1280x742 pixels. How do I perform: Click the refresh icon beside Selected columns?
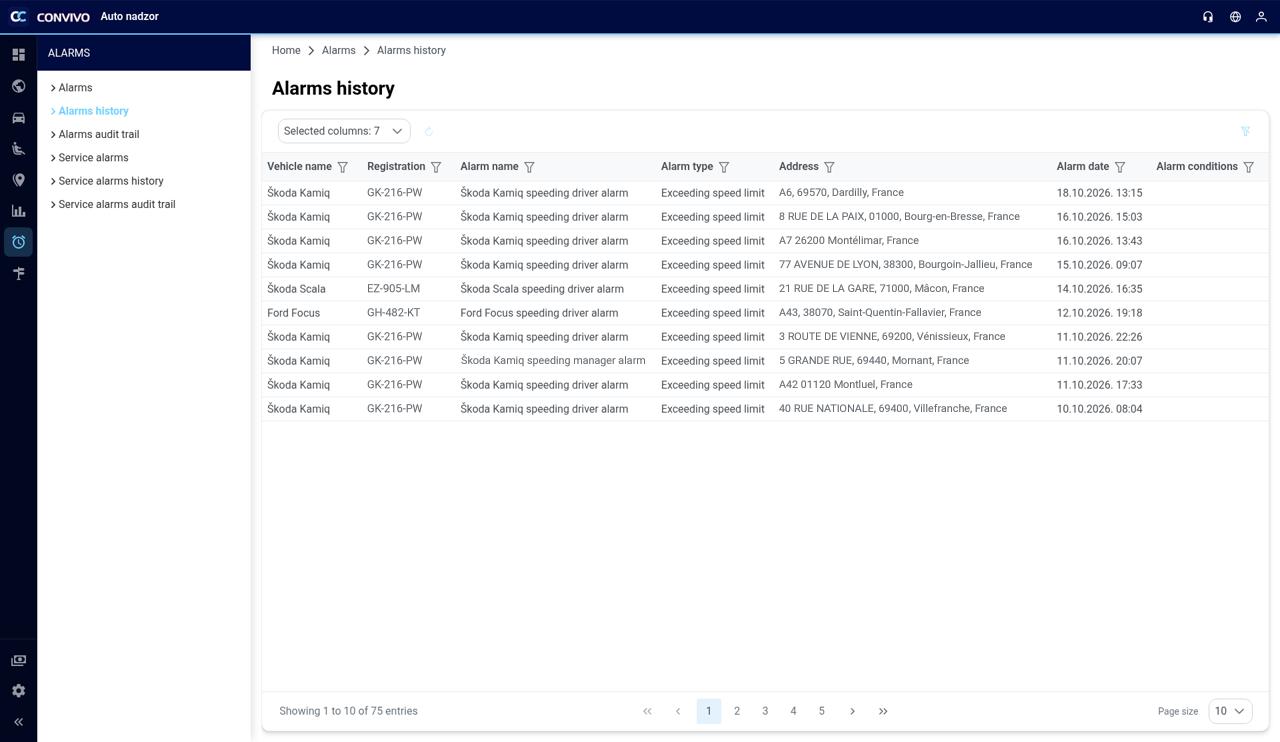[428, 131]
